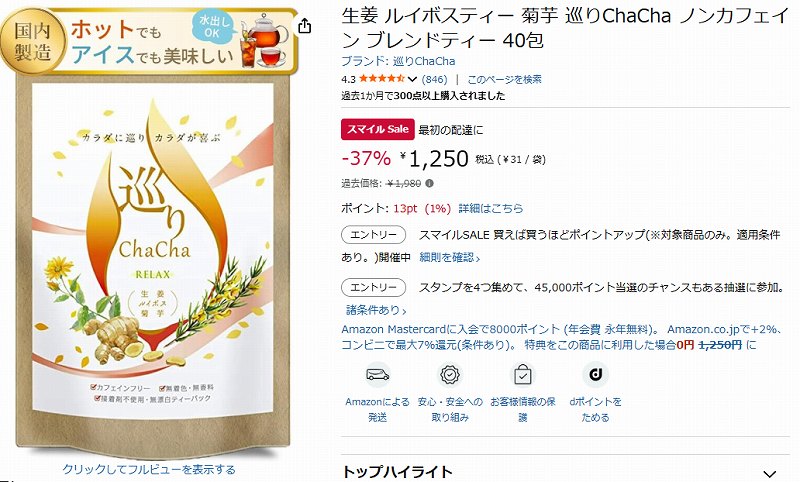
Task: Click このページを検索 link
Action: point(505,80)
